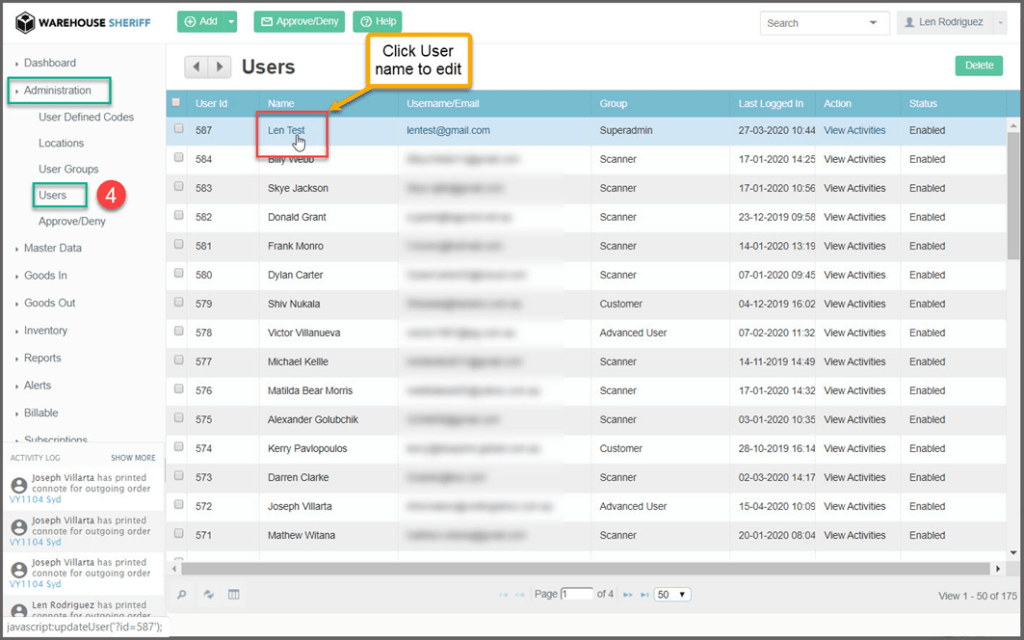Screen dimensions: 1024x640
Task: Check the select-all checkbox in table header
Action: point(177,102)
